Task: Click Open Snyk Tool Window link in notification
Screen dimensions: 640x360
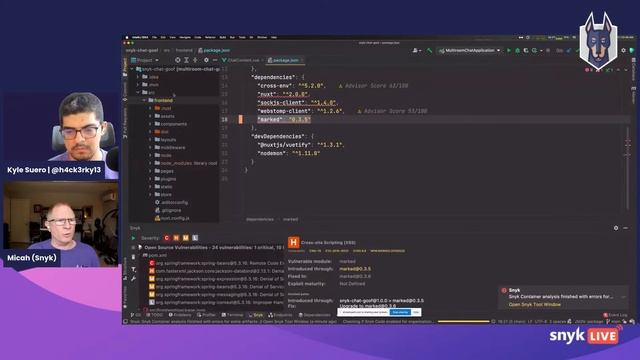Action: click(535, 304)
